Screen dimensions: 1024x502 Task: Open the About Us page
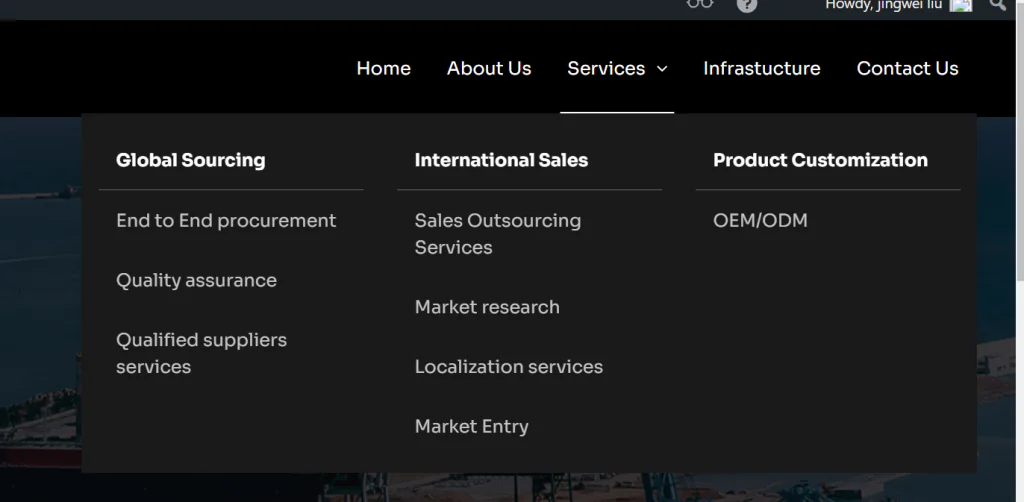[x=489, y=69]
